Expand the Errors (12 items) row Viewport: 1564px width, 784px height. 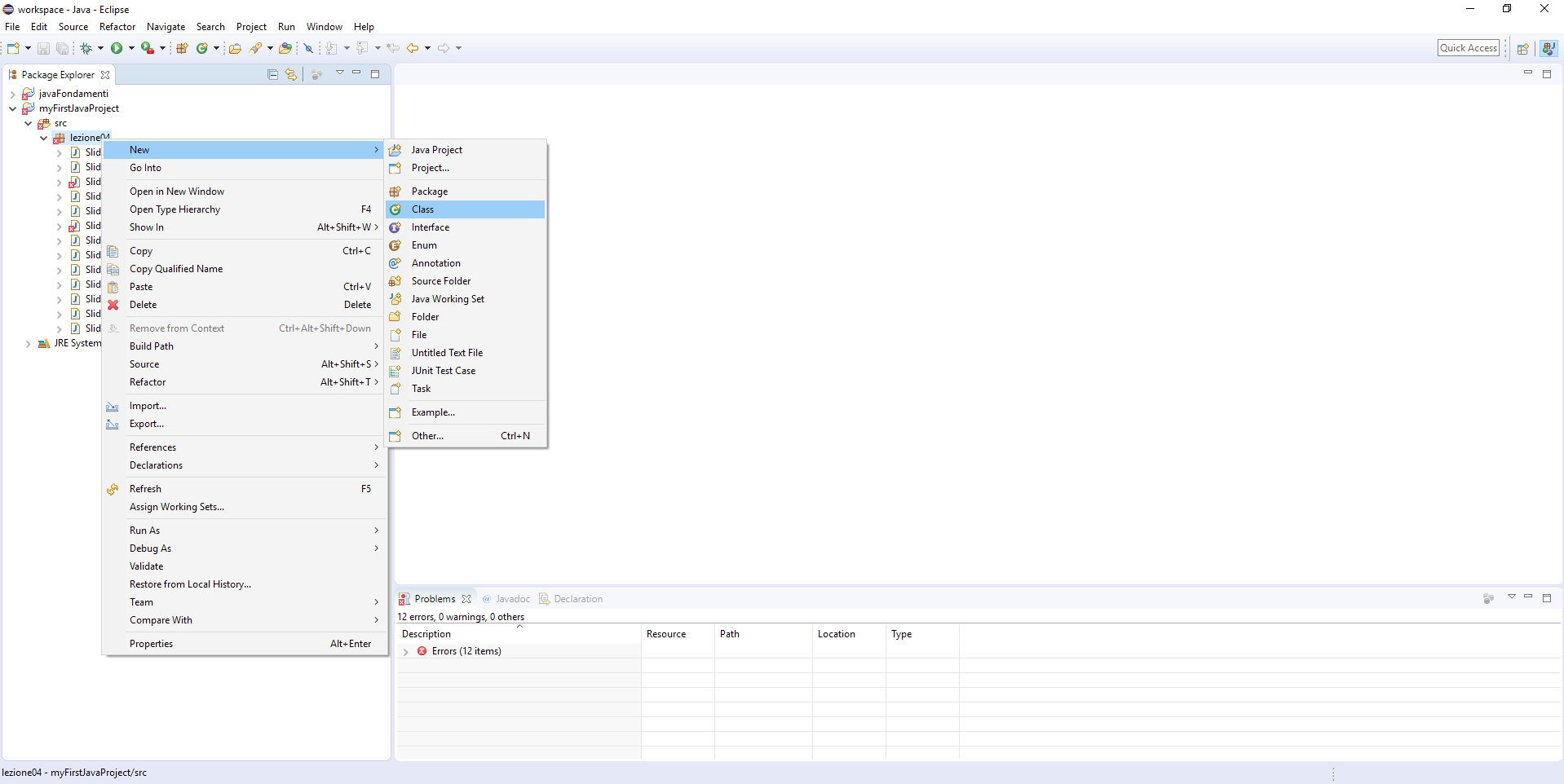[x=405, y=652]
